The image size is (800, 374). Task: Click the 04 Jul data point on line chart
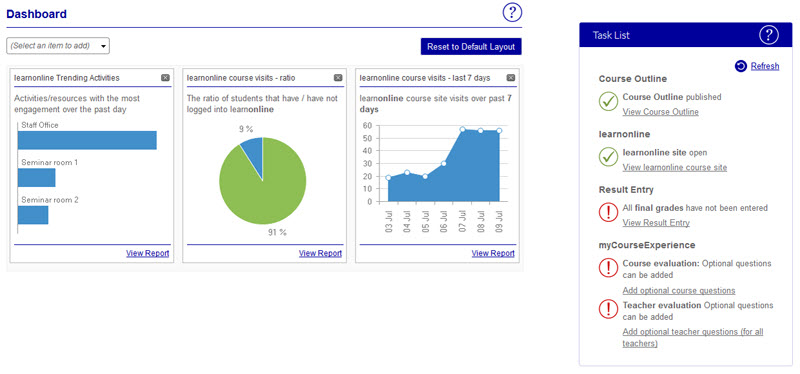click(x=407, y=172)
